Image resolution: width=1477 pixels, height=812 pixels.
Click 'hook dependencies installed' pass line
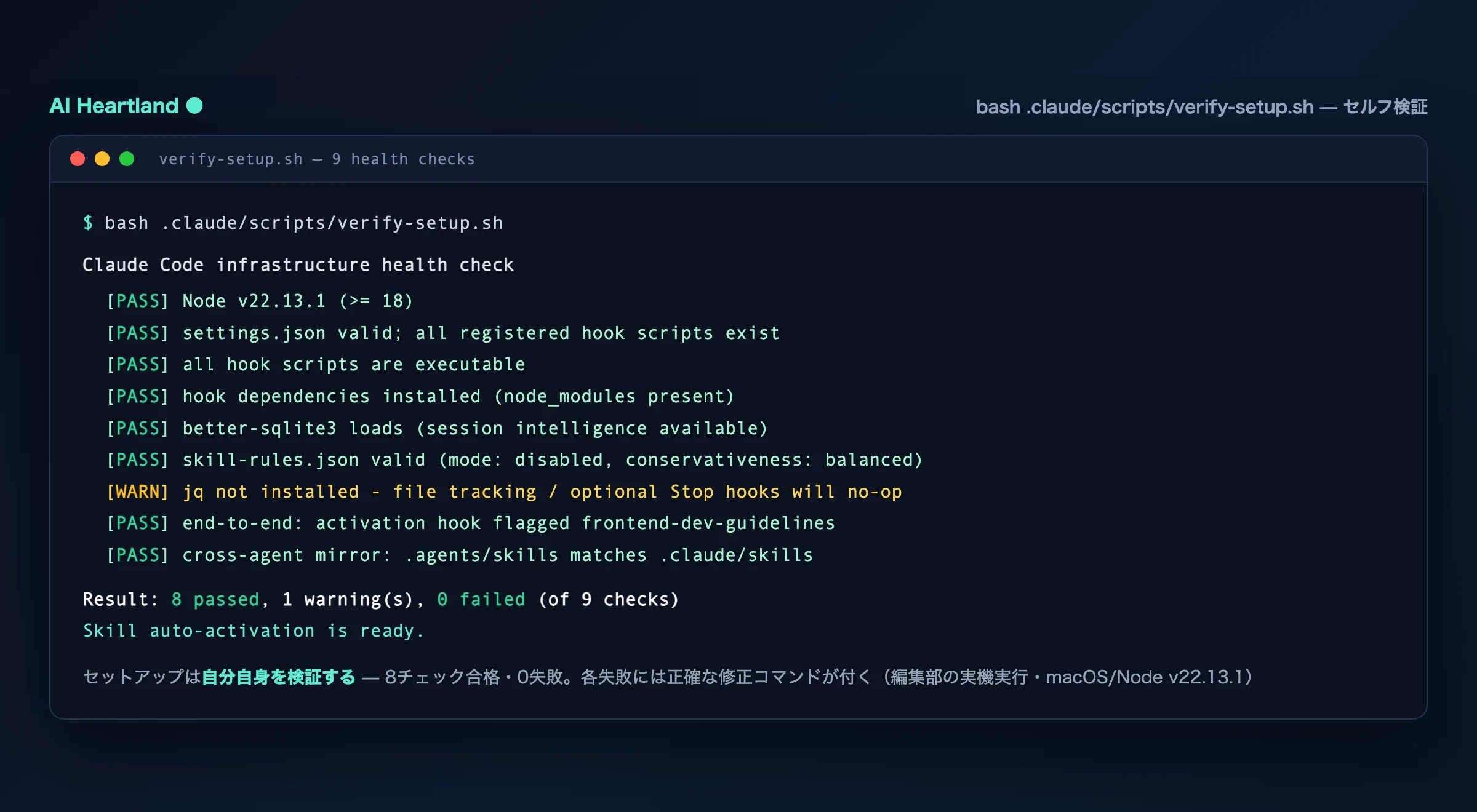[420, 397]
